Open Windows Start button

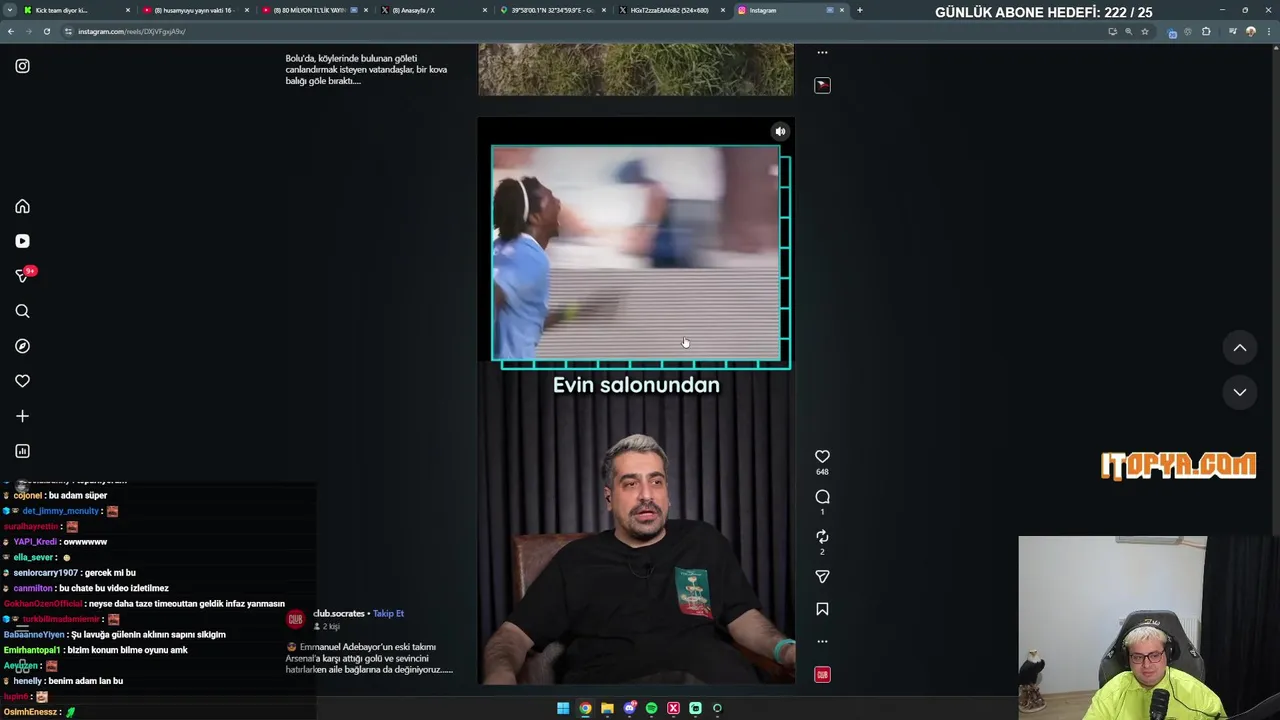tap(563, 708)
